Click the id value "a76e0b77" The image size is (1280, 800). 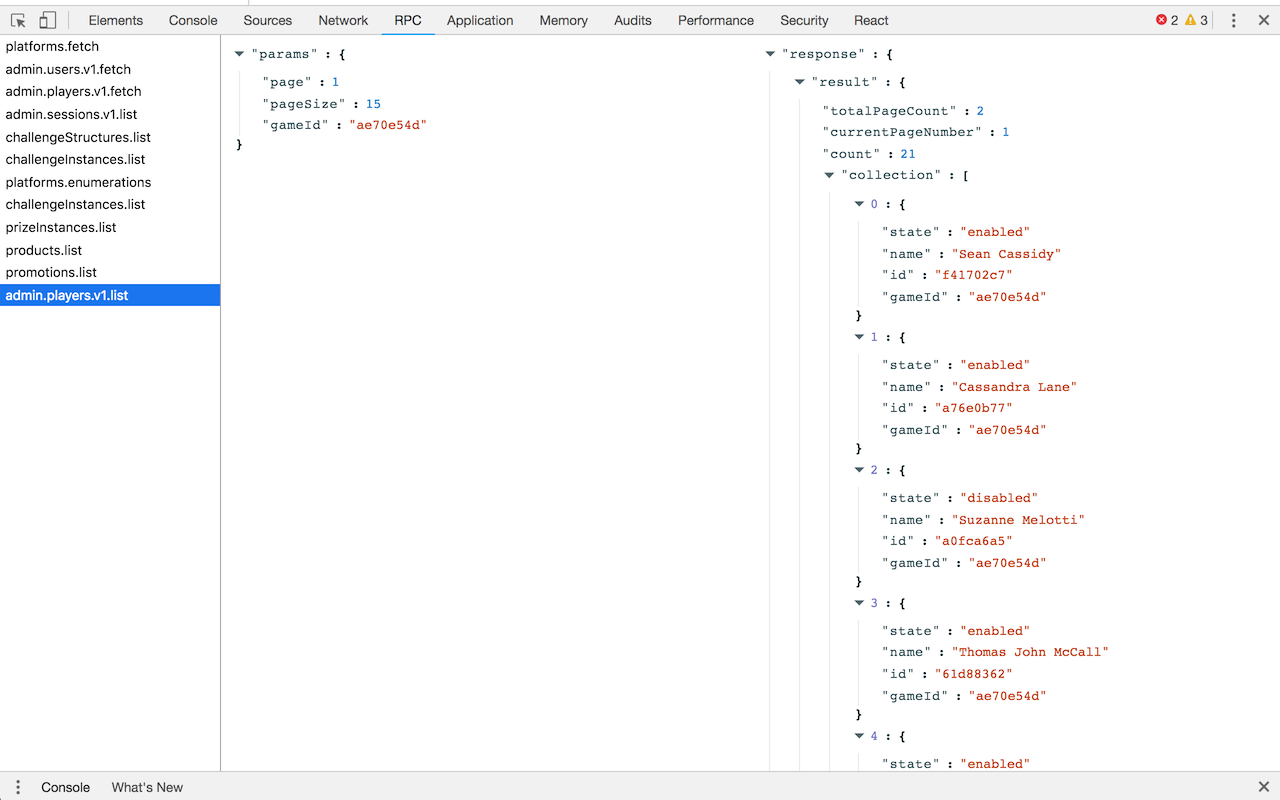[x=973, y=408]
